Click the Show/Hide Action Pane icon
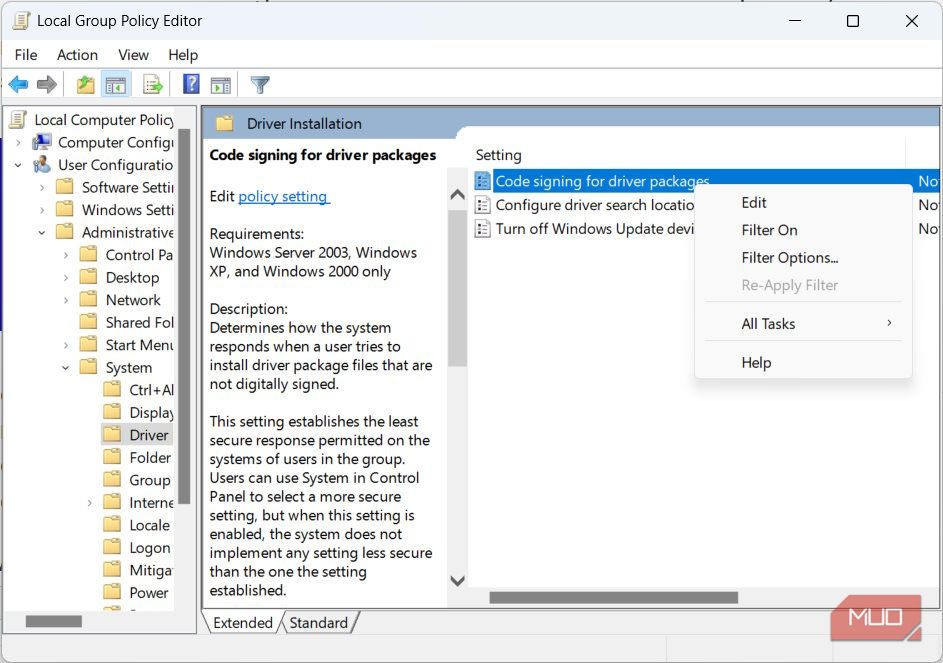 [221, 85]
